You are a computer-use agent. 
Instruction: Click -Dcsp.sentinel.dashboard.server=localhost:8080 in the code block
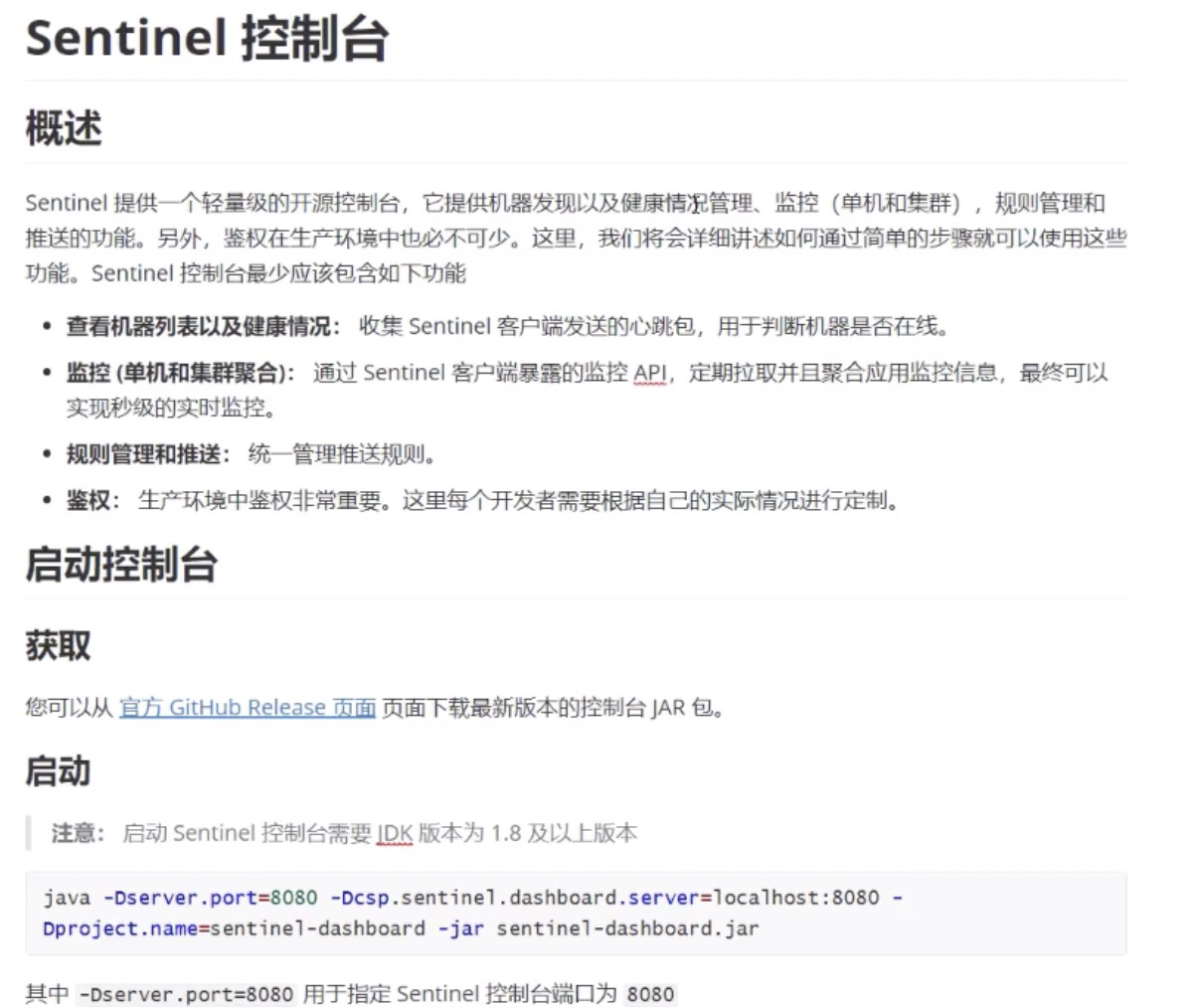pyautogui.click(x=604, y=898)
